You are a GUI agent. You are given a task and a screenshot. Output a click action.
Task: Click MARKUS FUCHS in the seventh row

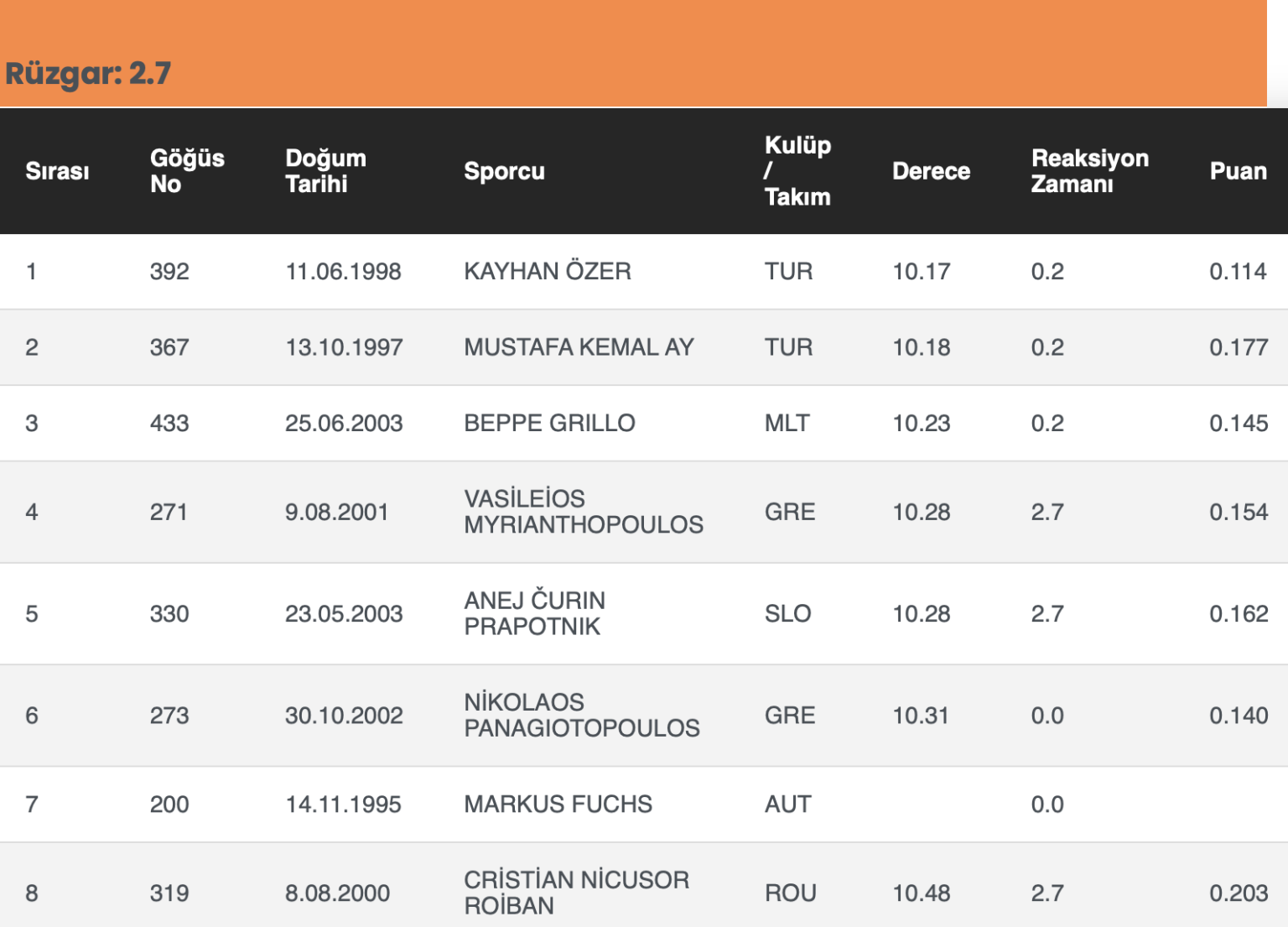(558, 804)
